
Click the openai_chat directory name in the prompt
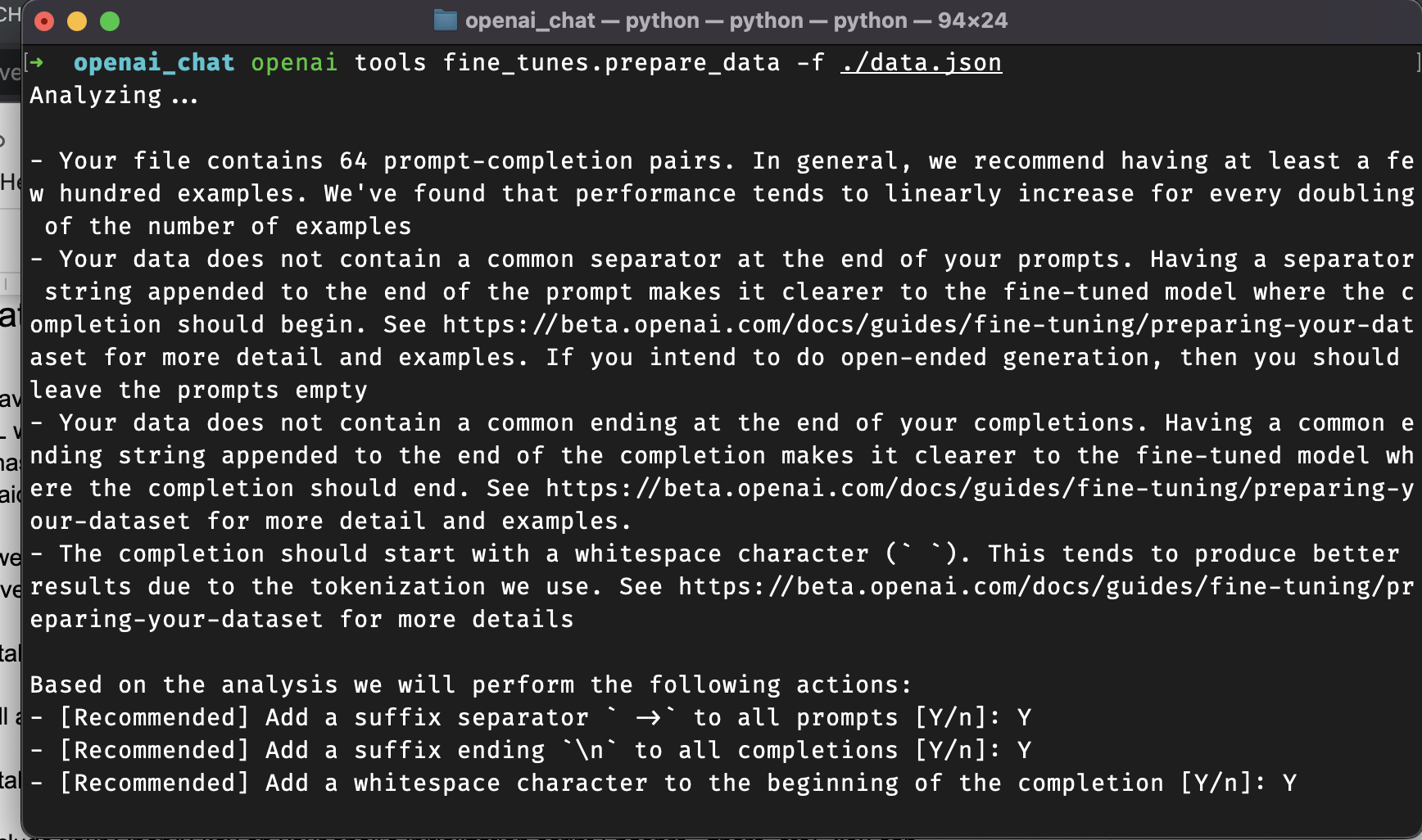[x=152, y=62]
